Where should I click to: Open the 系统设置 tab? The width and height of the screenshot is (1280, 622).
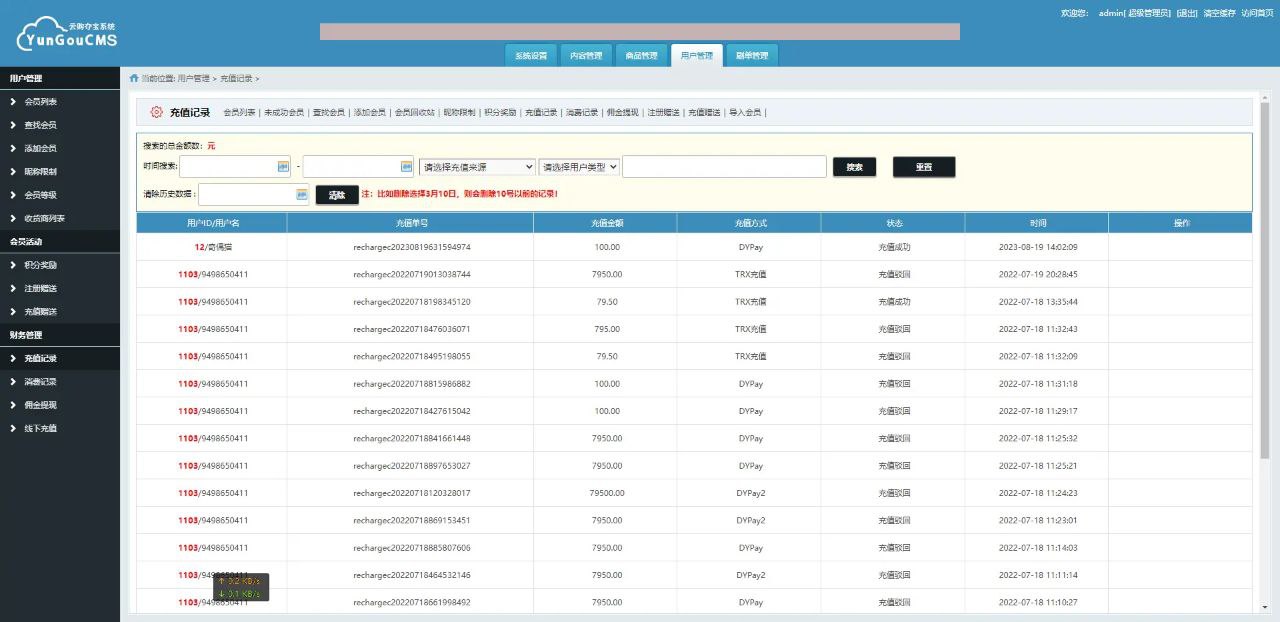pyautogui.click(x=531, y=56)
